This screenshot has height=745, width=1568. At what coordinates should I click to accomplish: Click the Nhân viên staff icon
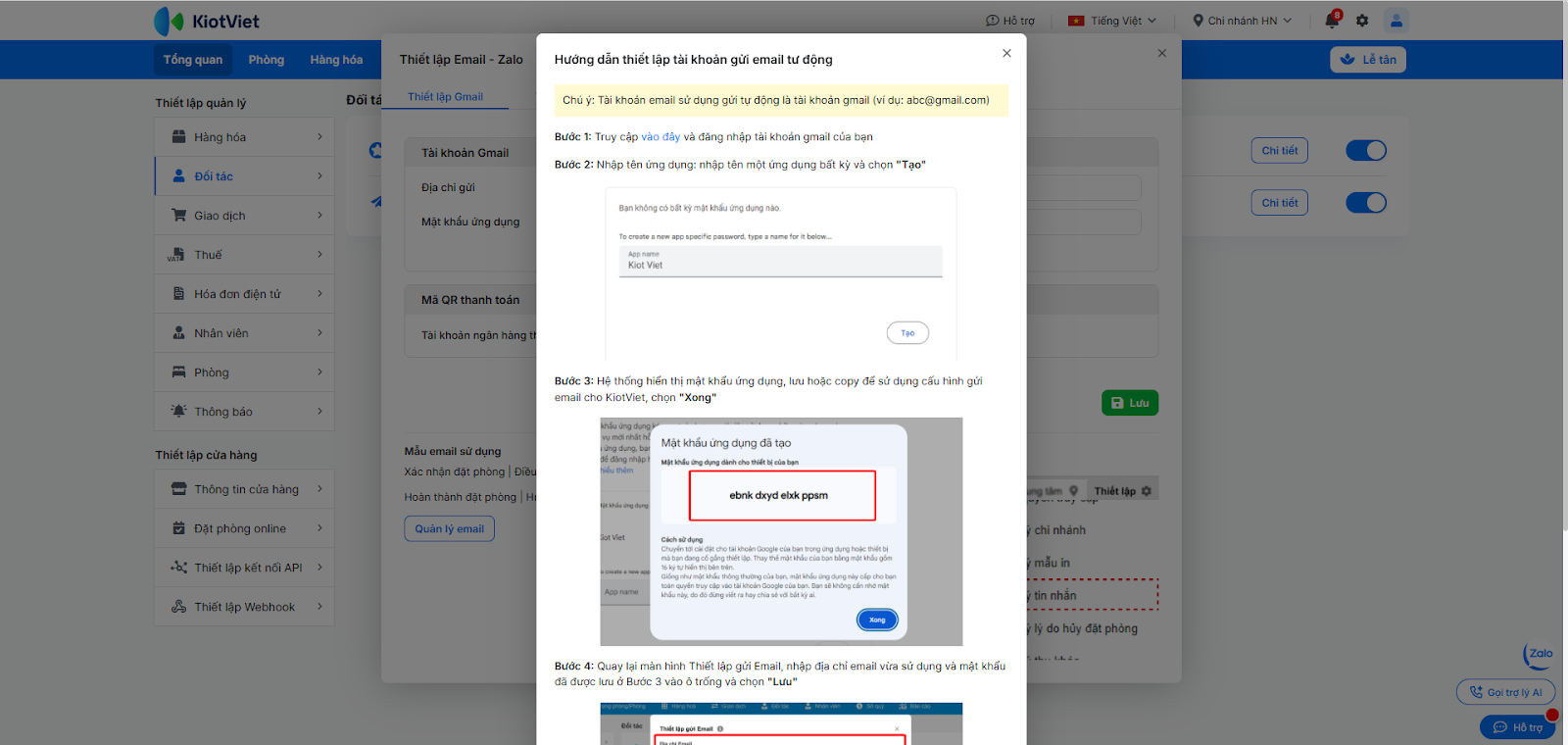pos(179,333)
